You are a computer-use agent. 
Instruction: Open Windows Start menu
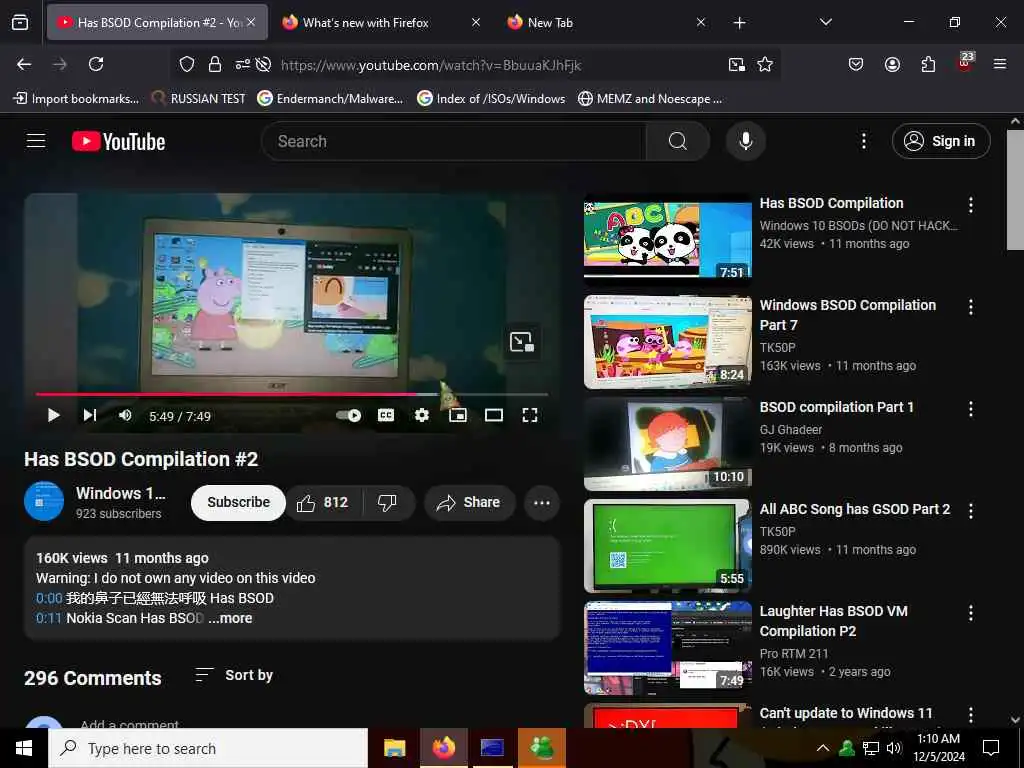[x=24, y=748]
